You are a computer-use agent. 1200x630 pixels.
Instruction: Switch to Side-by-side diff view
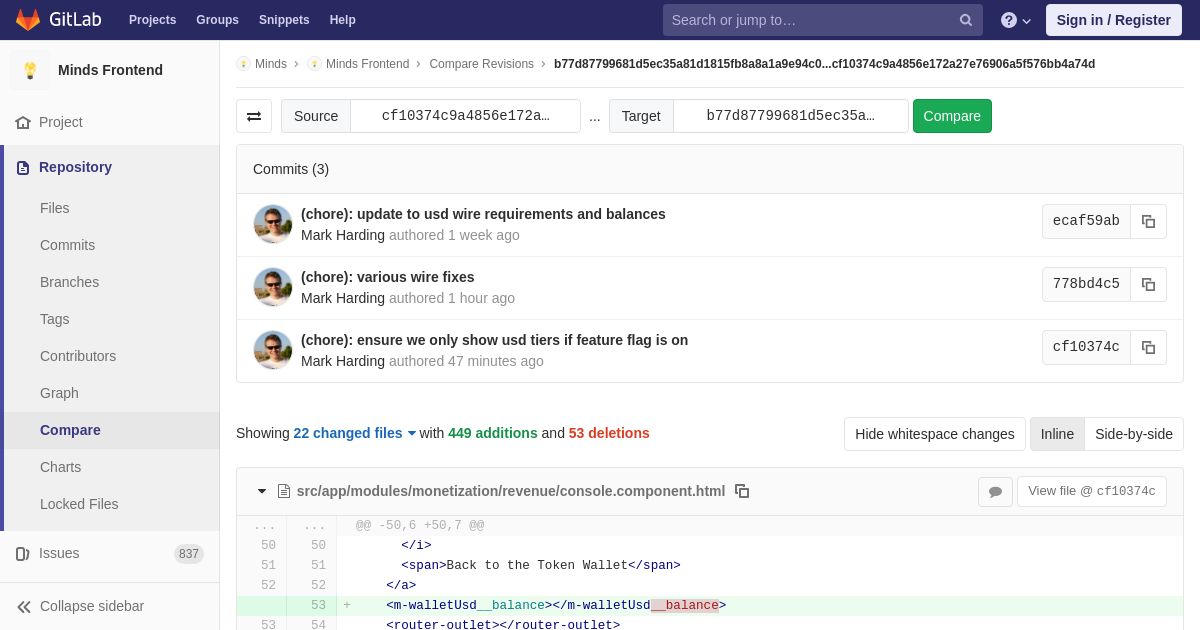coord(1134,434)
